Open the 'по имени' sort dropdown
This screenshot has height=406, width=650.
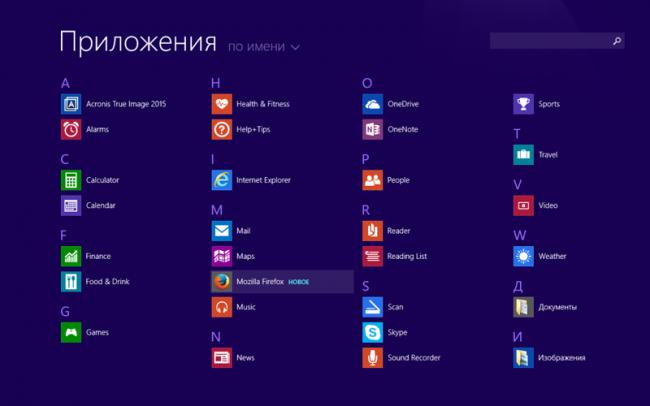264,46
